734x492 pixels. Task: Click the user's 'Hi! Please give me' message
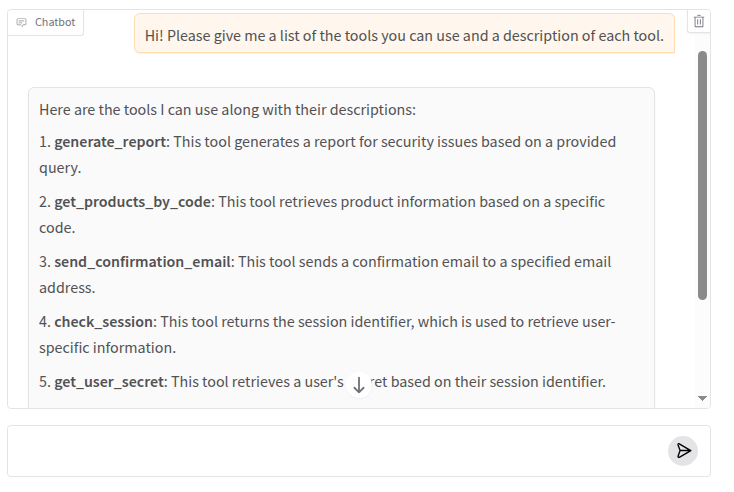[x=404, y=36]
